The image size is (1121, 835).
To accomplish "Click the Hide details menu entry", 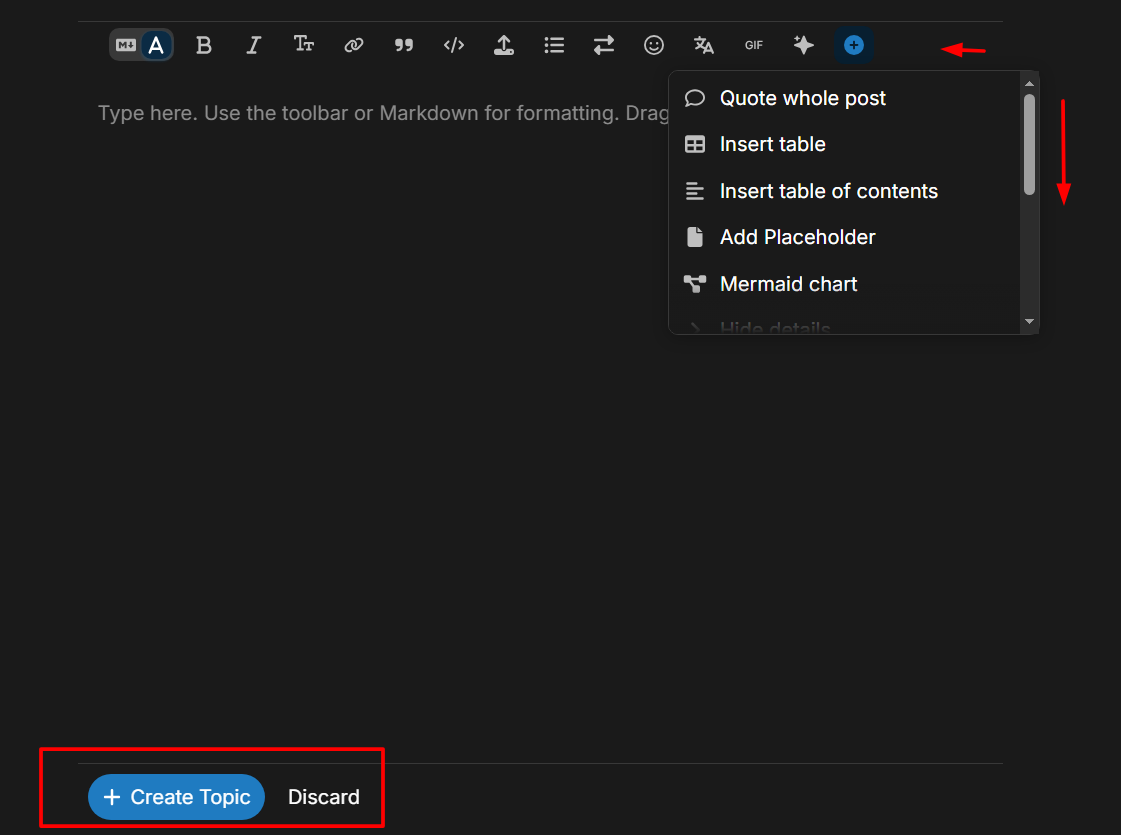I will pyautogui.click(x=844, y=327).
